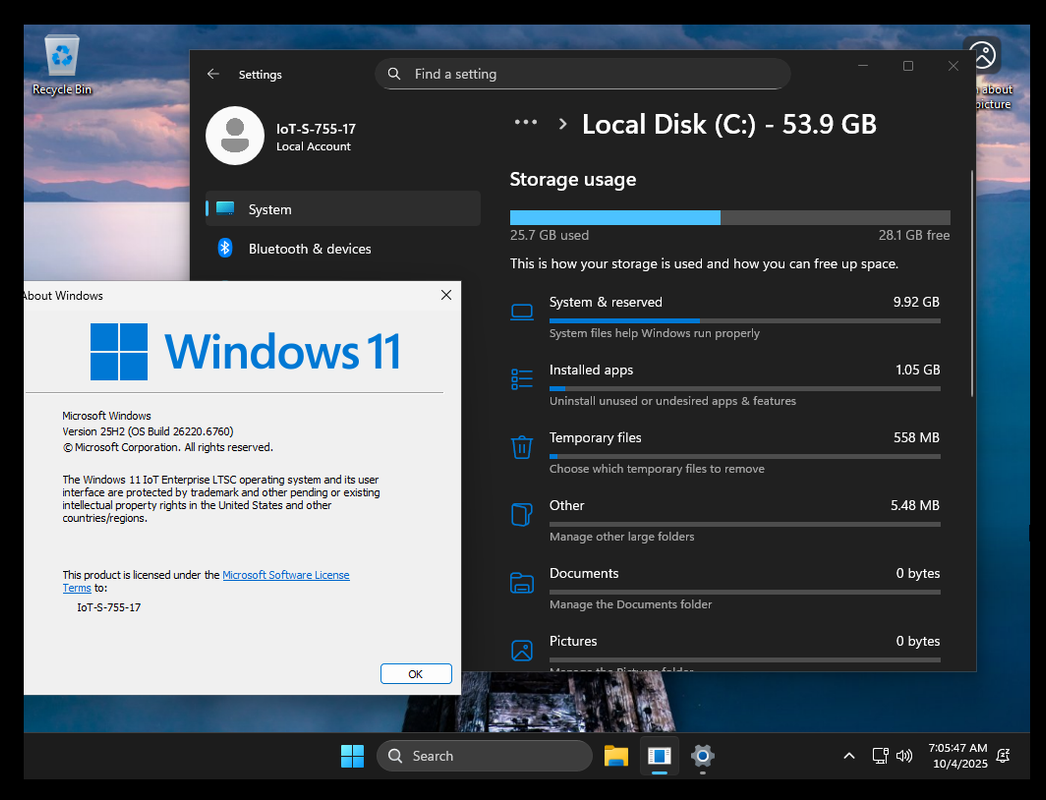The image size is (1046, 800).
Task: Click the Pictures icon in storage list
Action: tap(522, 651)
